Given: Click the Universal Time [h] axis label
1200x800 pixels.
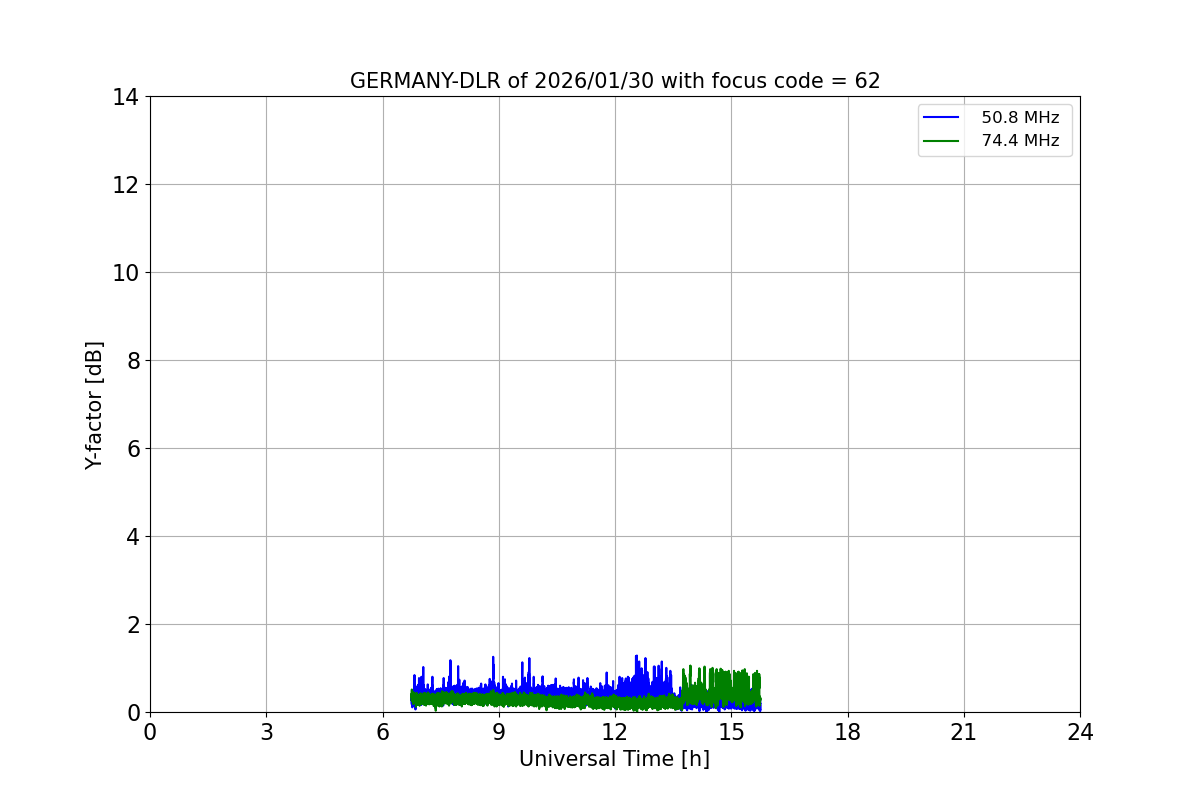Looking at the screenshot, I should point(614,759).
